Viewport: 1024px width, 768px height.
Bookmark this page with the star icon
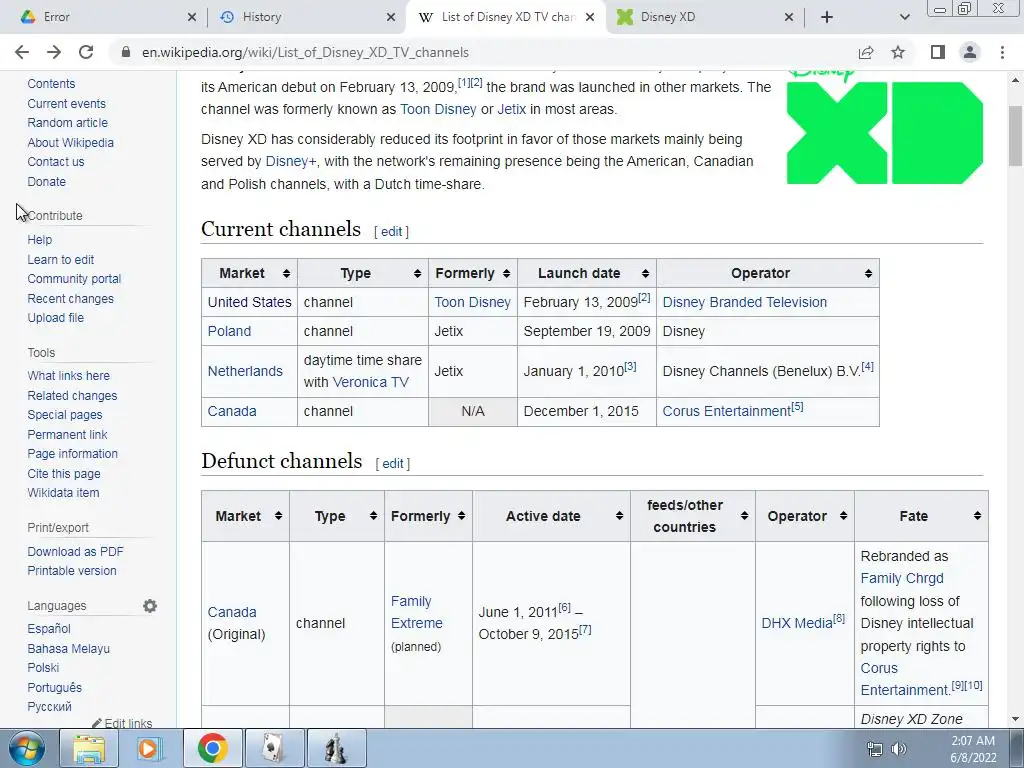pos(898,52)
